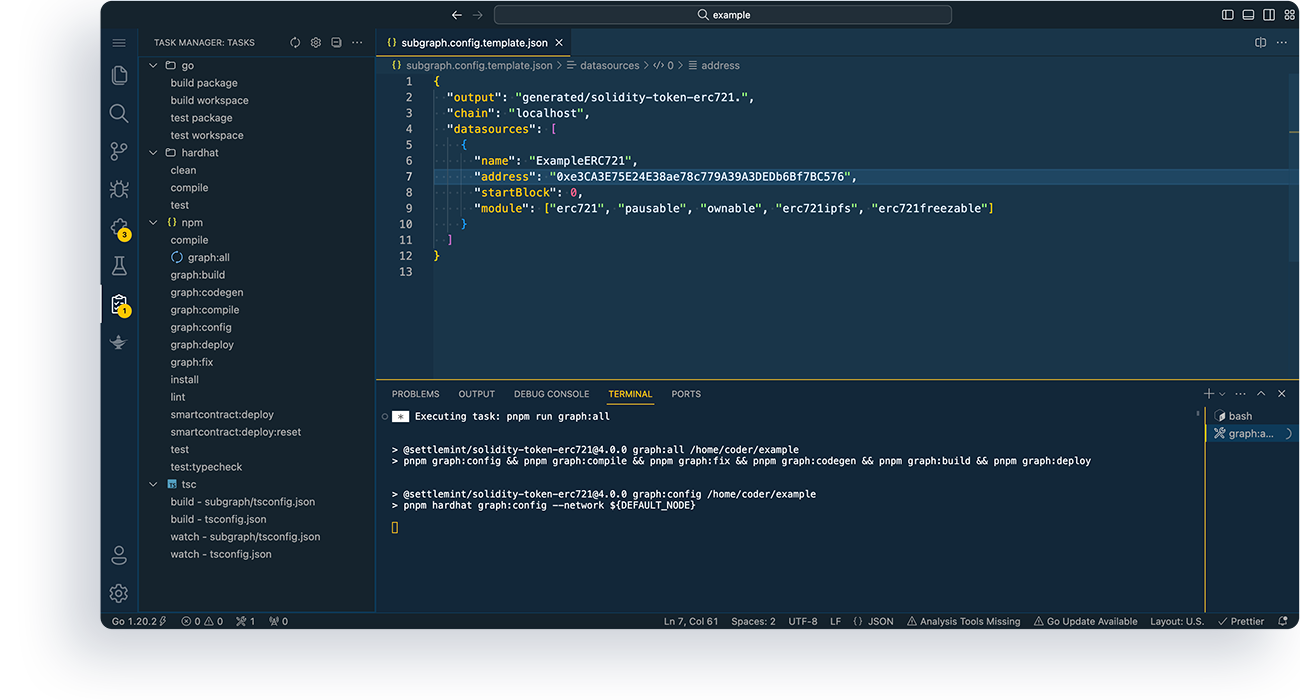Image resolution: width=1300 pixels, height=700 pixels.
Task: Toggle the secondary sidebar visibility
Action: click(x=1268, y=14)
